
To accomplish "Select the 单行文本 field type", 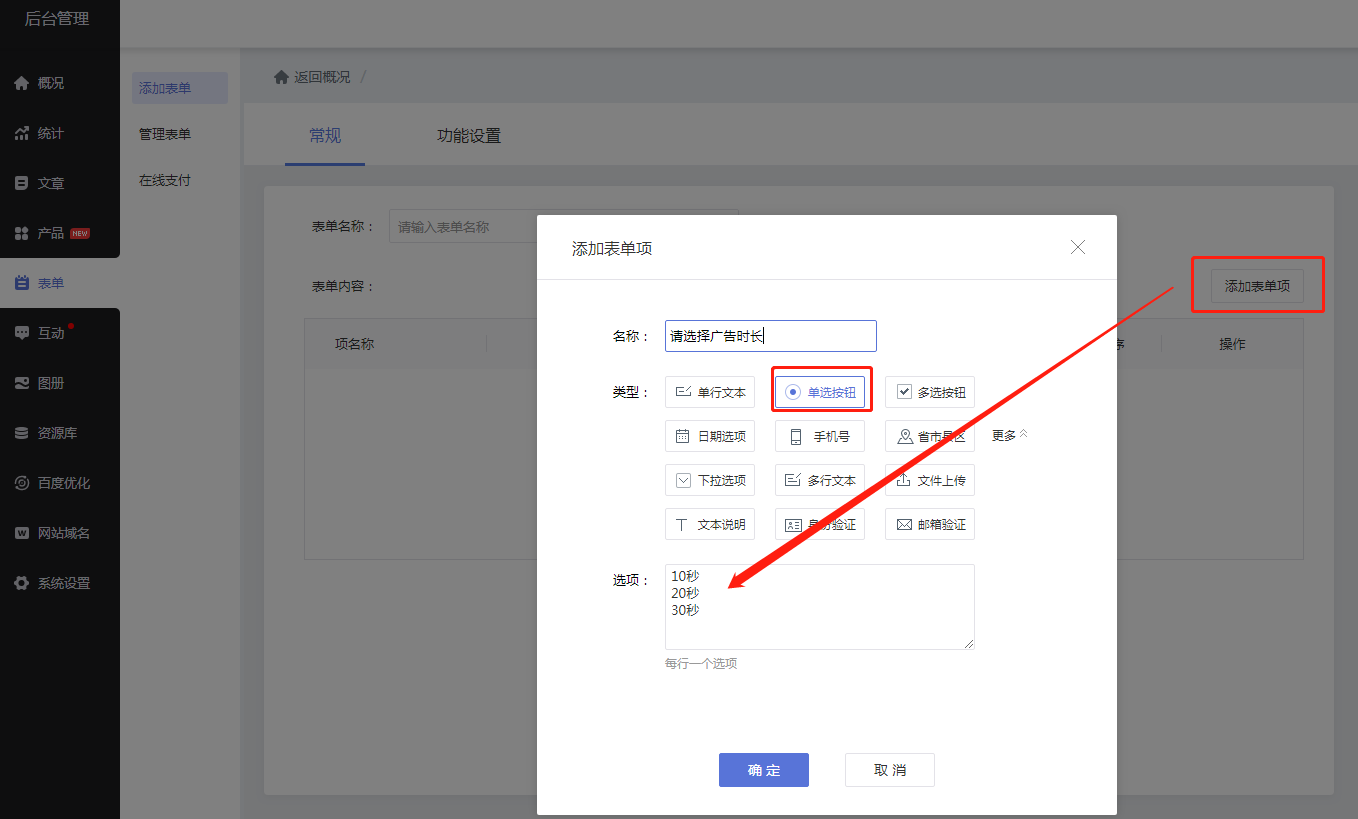I will point(710,392).
